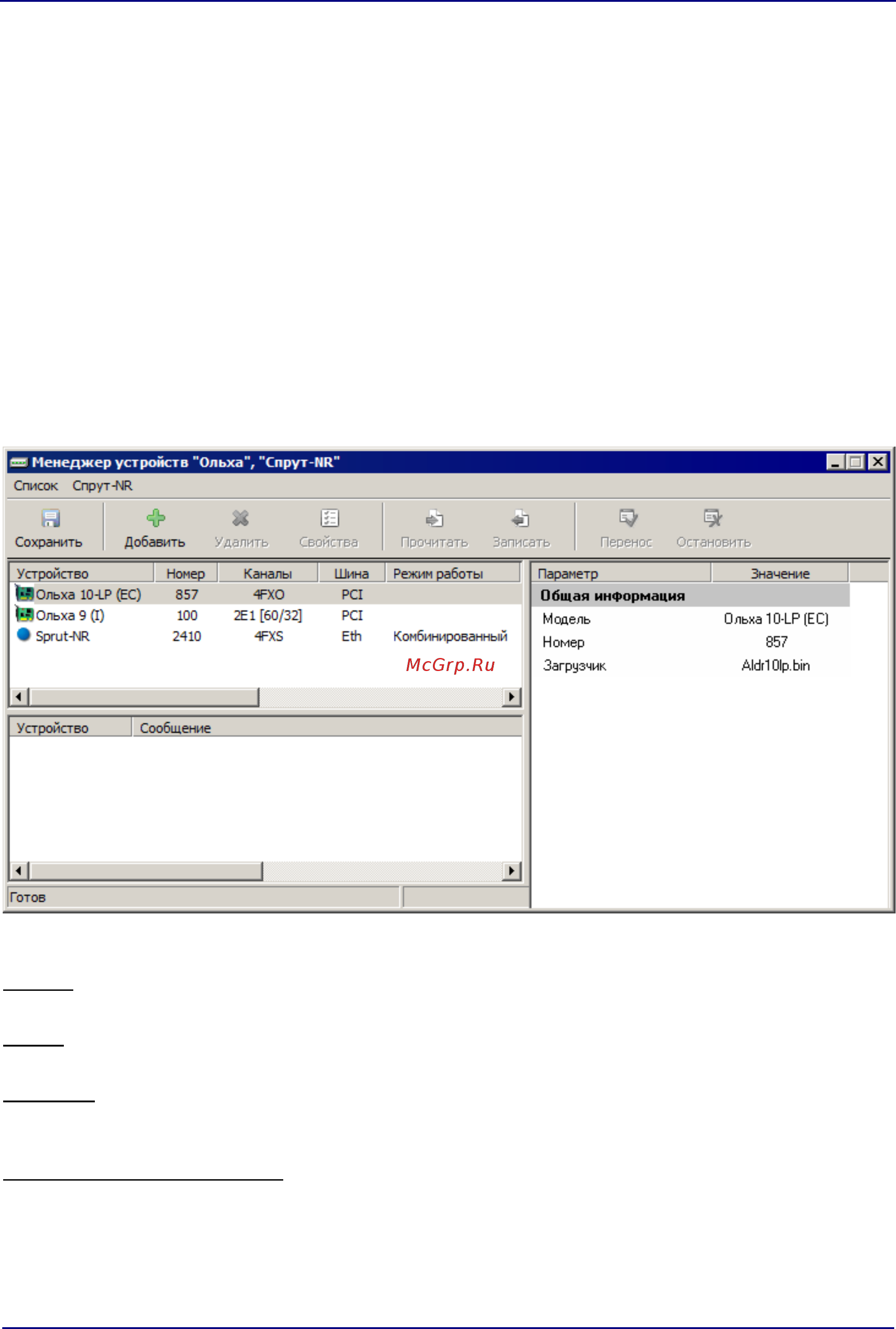Open the Список menu
The image size is (896, 1329).
36,486
